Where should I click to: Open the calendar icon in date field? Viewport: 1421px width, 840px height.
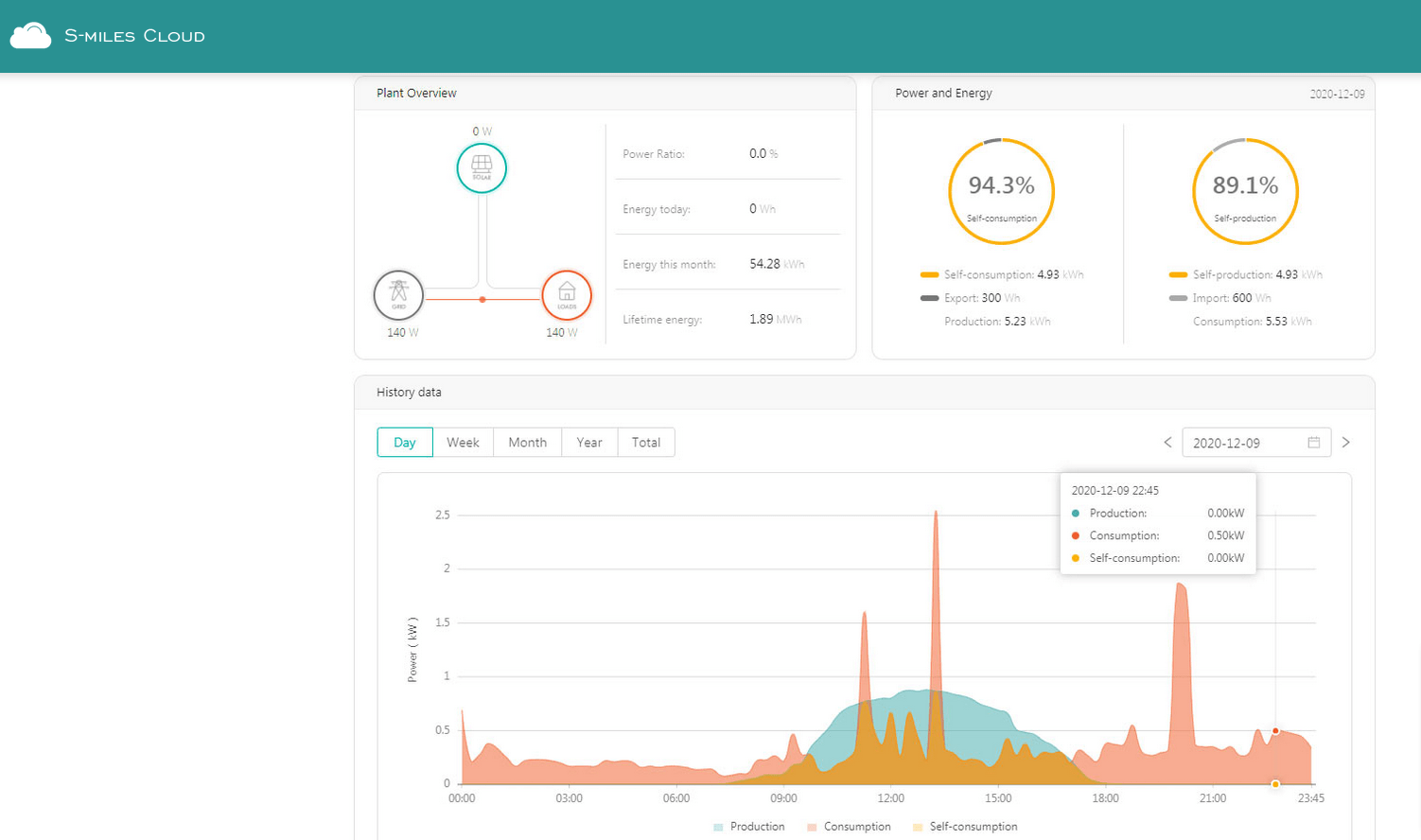click(1313, 442)
